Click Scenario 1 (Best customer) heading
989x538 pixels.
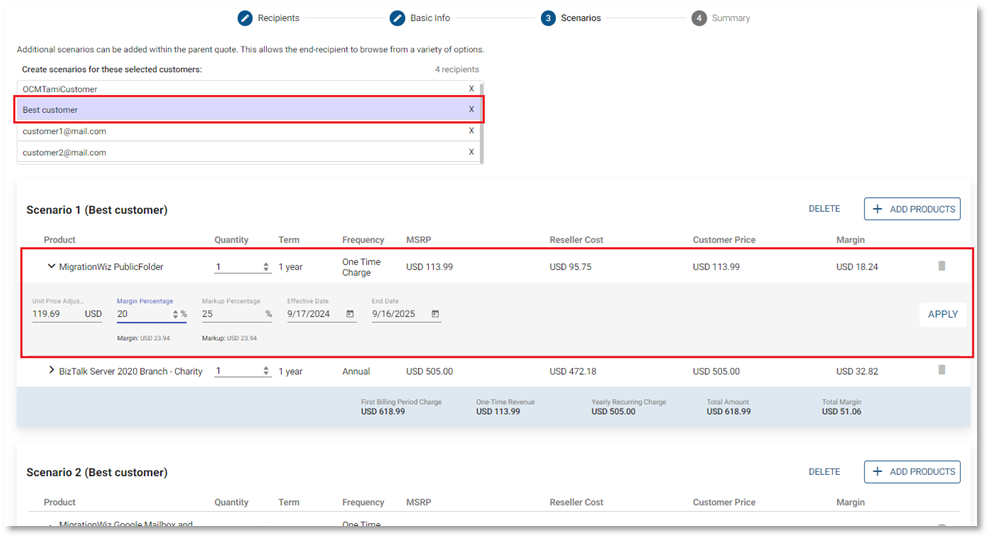[97, 210]
